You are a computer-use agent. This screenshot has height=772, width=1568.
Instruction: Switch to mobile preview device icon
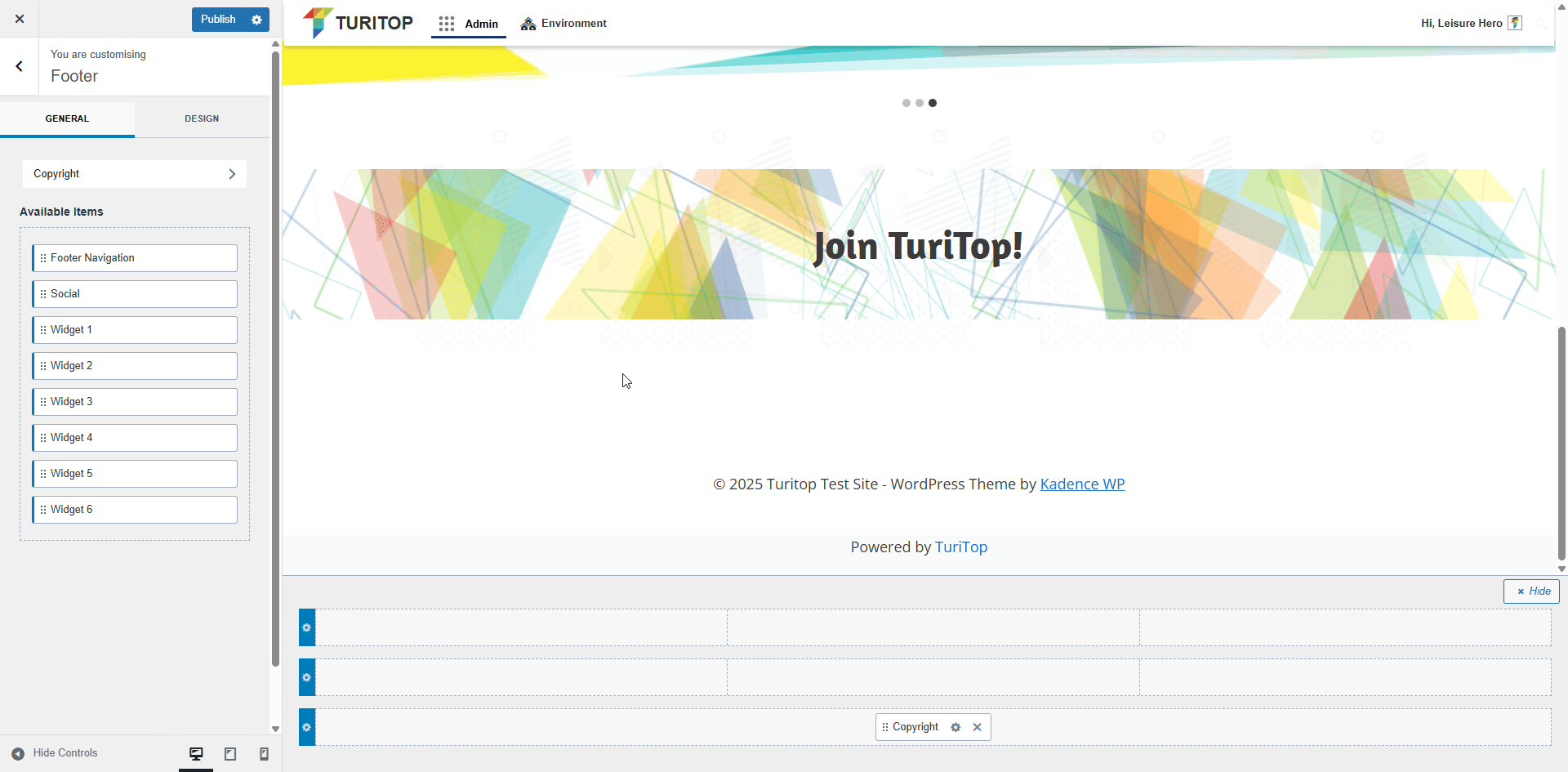[x=264, y=754]
